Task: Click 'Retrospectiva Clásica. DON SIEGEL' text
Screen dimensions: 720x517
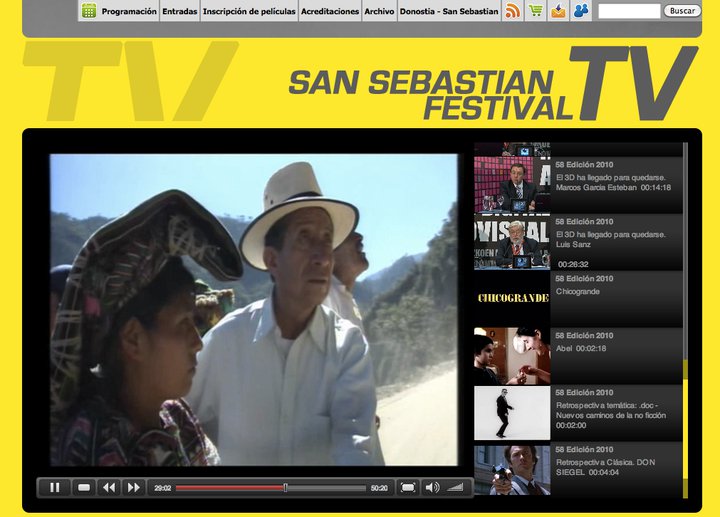Action: click(x=605, y=467)
